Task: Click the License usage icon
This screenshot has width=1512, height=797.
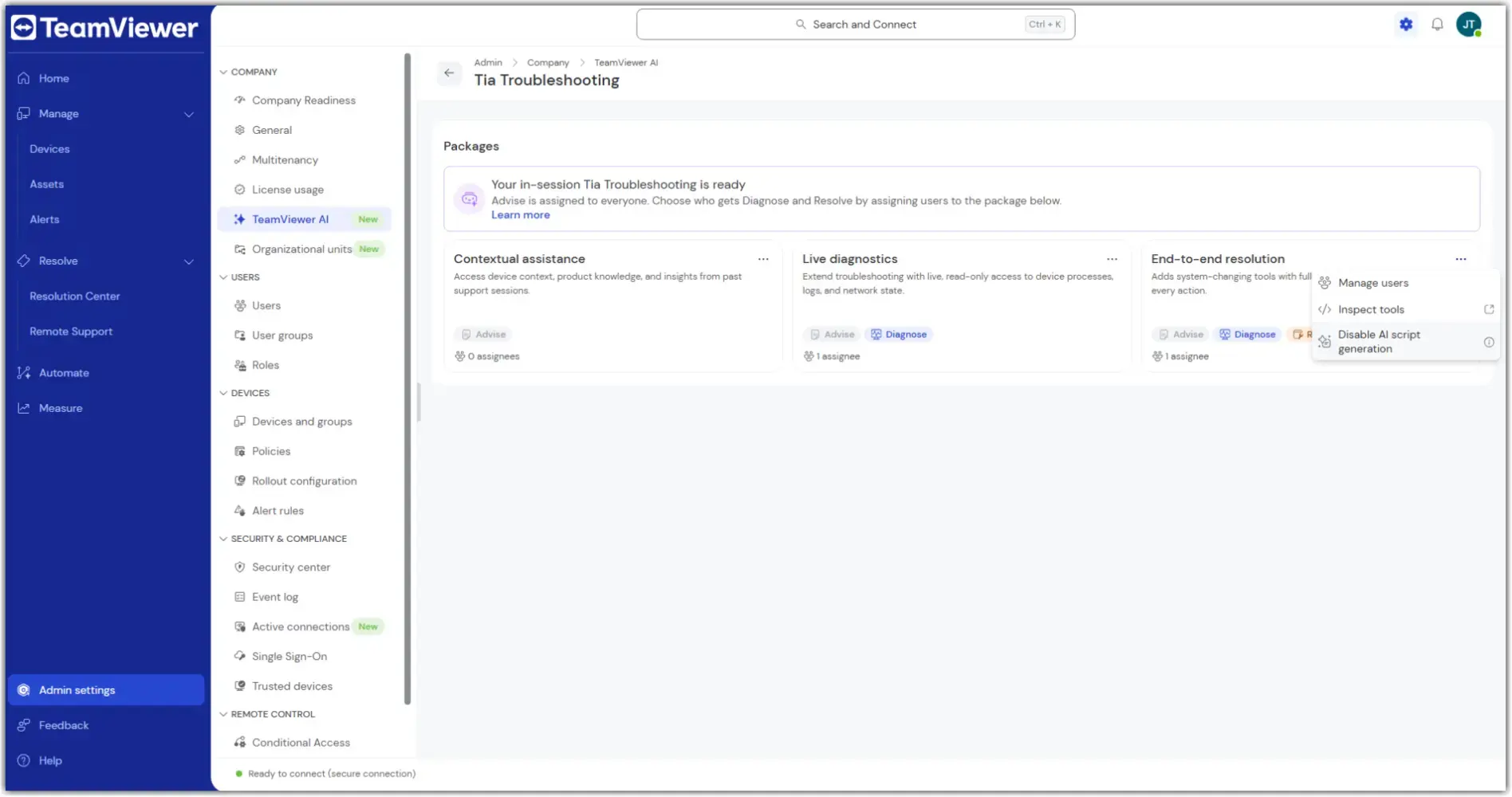Action: pyautogui.click(x=239, y=190)
